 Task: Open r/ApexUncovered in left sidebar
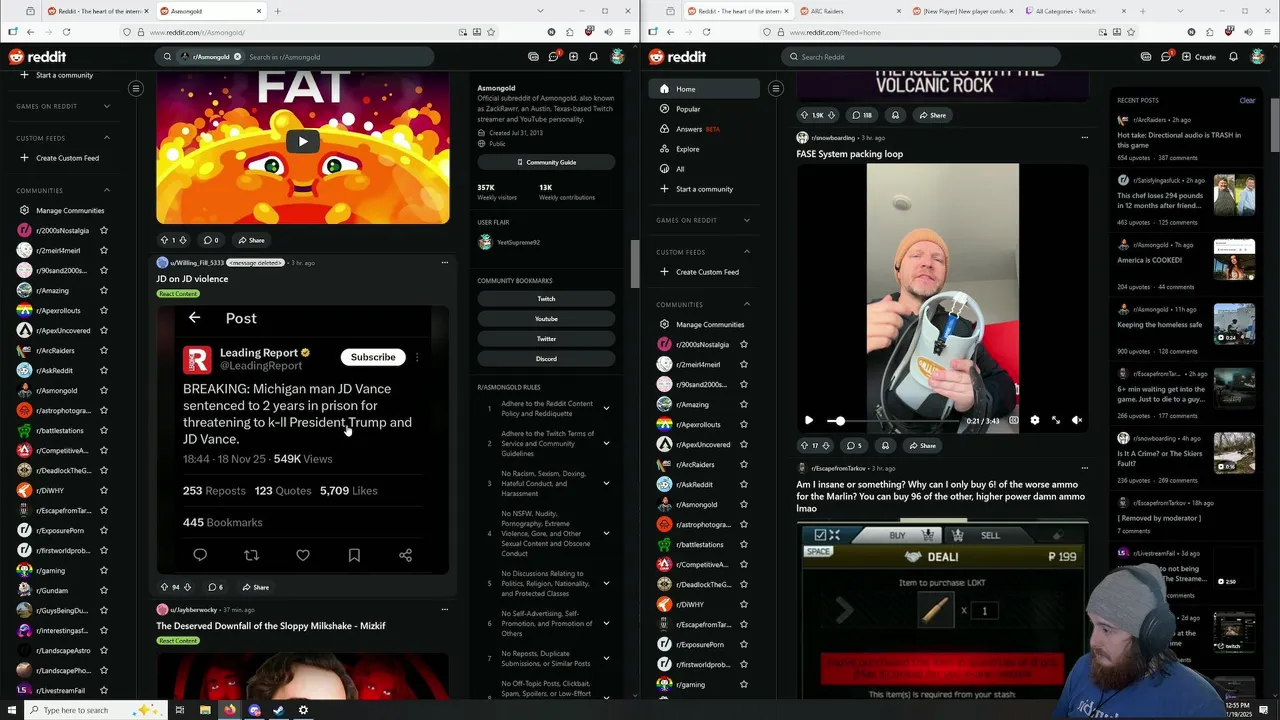pos(63,331)
